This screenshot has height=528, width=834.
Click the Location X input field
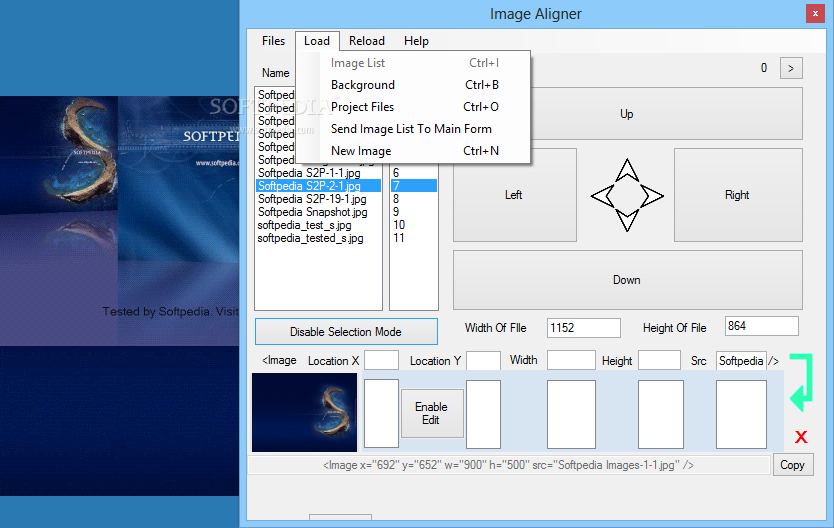point(381,360)
